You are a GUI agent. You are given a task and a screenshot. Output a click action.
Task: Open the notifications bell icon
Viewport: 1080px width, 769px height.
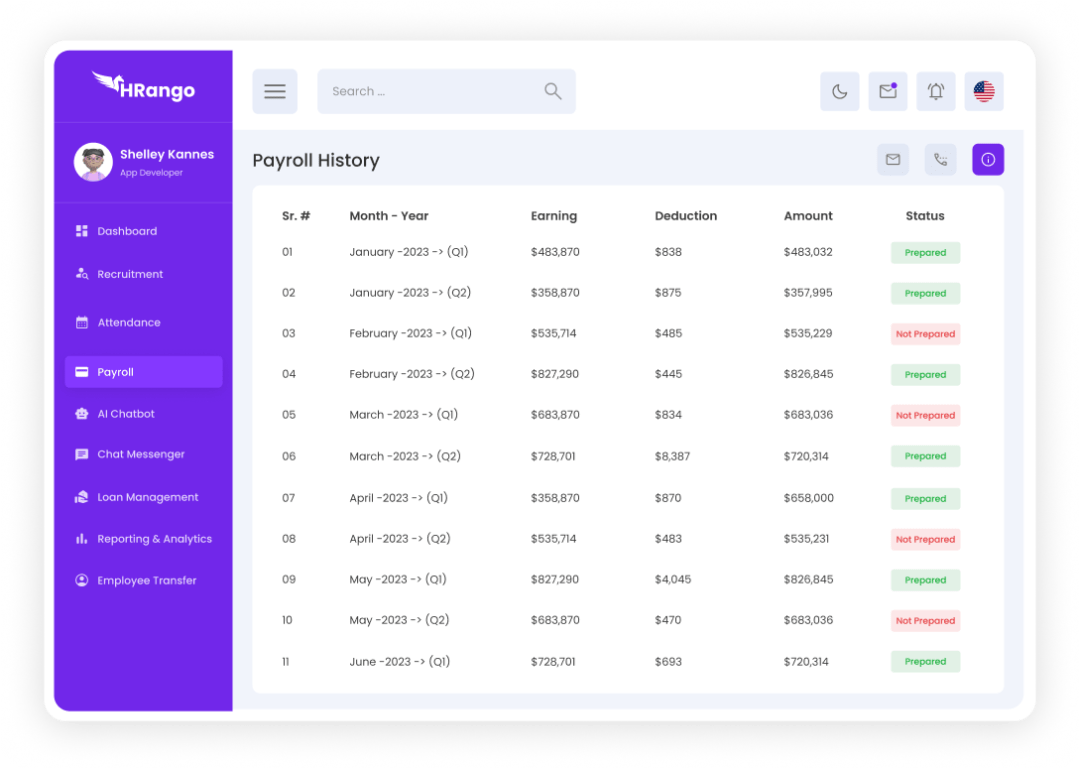[x=935, y=92]
